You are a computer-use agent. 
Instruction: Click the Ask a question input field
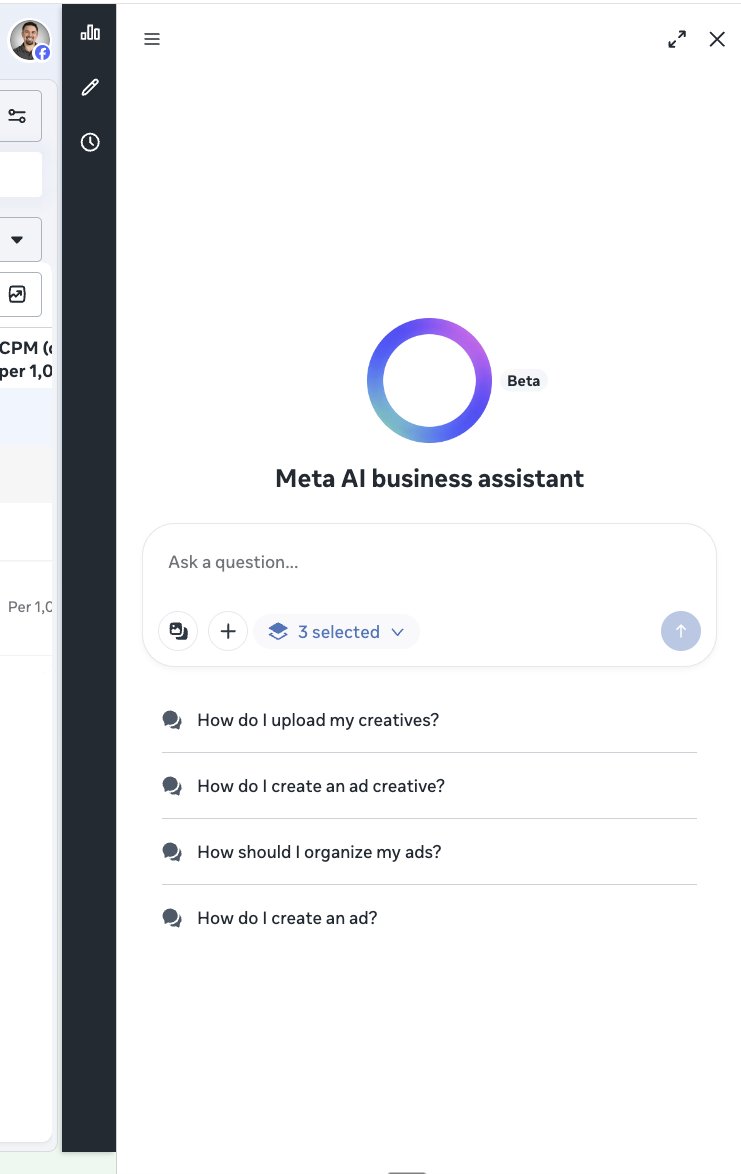coord(429,562)
